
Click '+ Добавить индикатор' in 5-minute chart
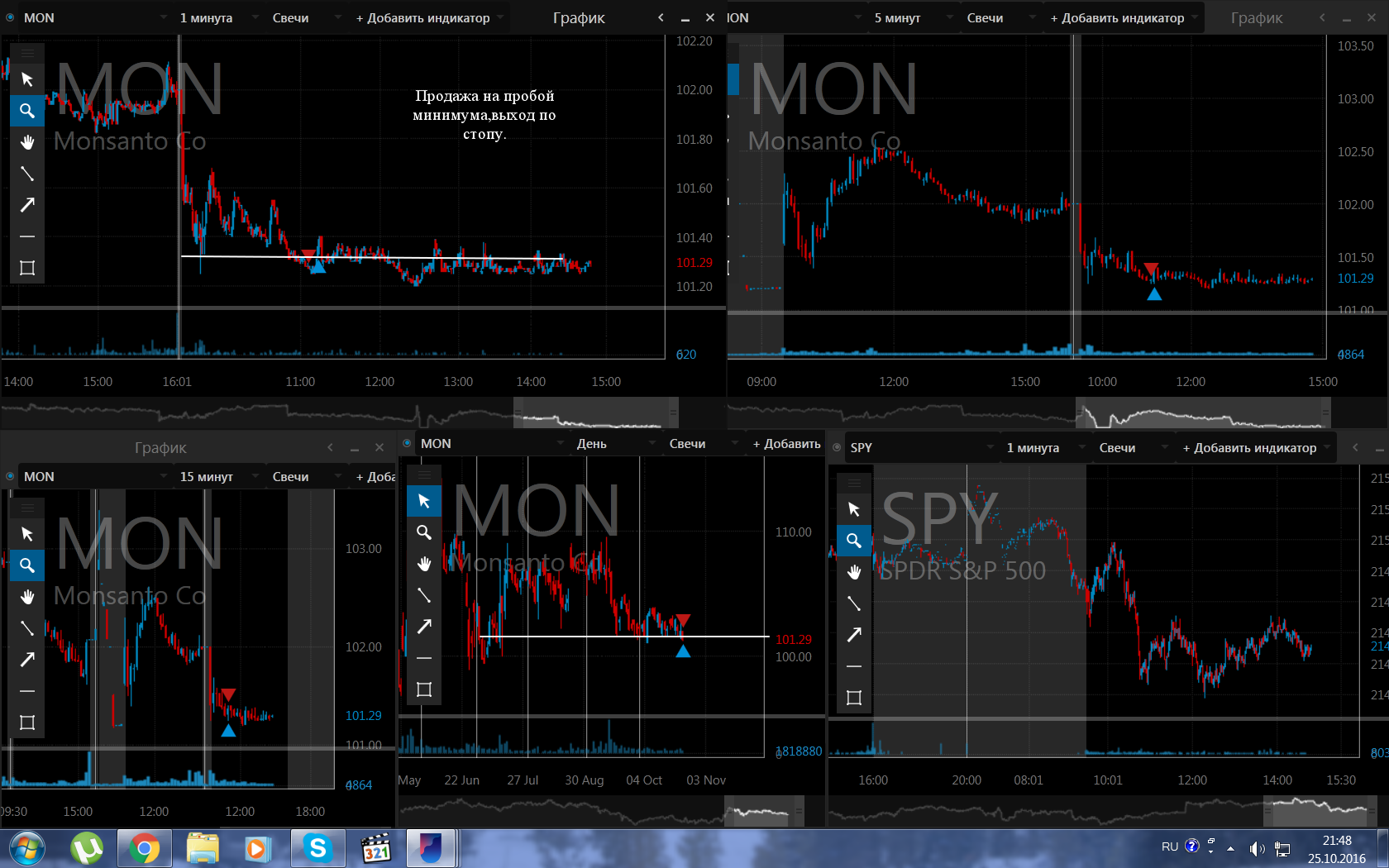click(1117, 17)
